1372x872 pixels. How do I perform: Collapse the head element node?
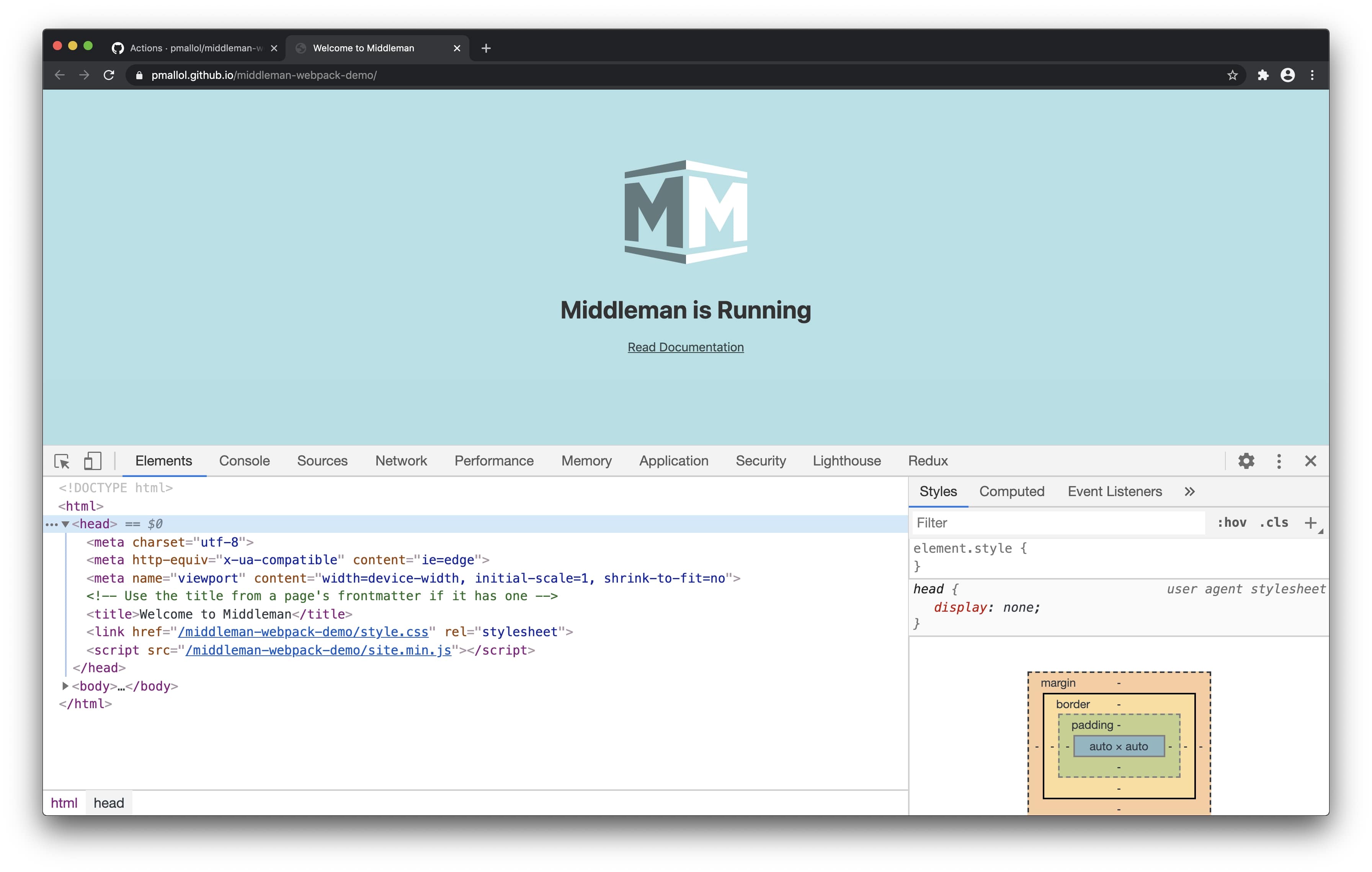pos(65,524)
